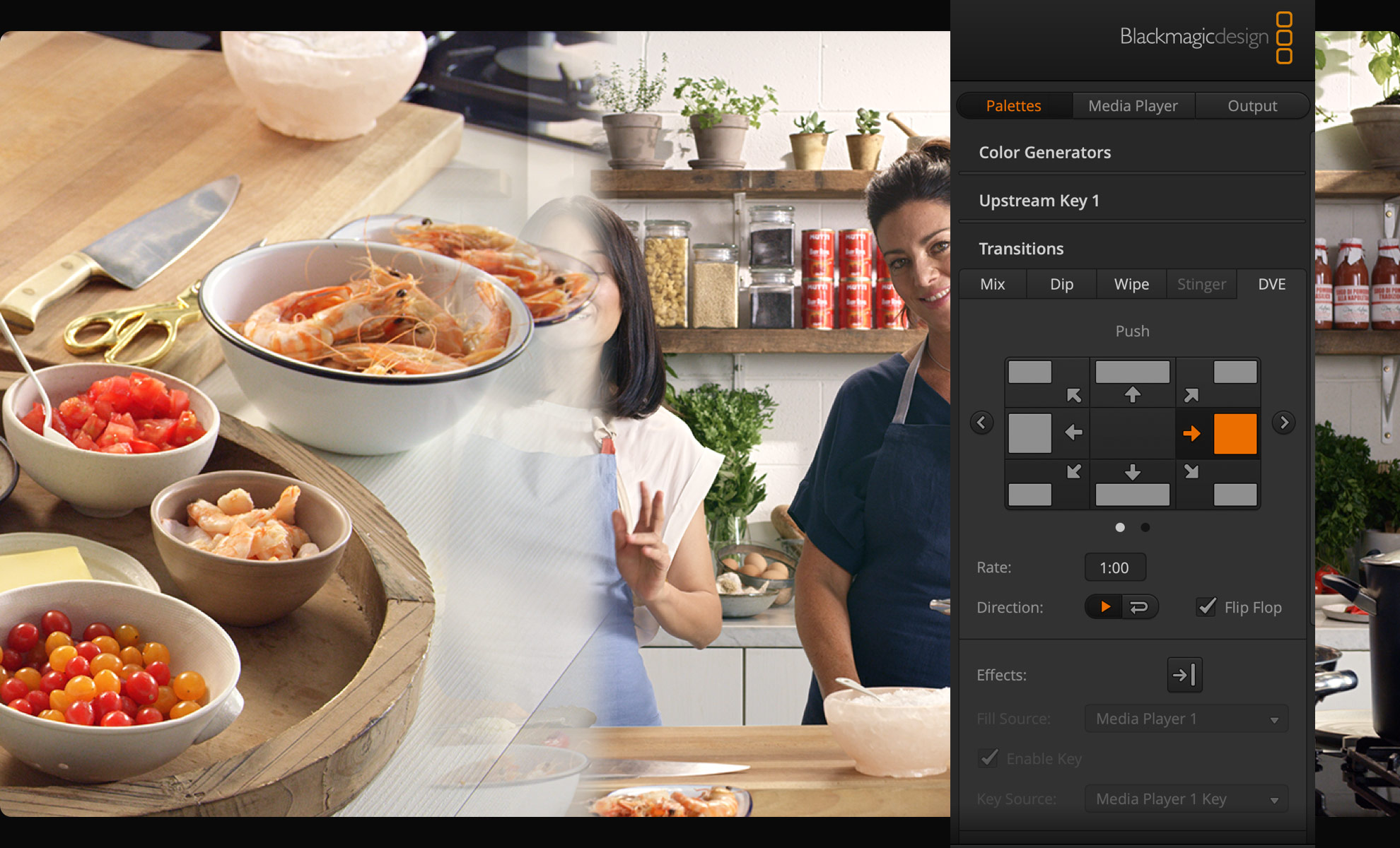Screen dimensions: 1400x848
Task: Open the Key Source dropdown
Action: pyautogui.click(x=1186, y=799)
